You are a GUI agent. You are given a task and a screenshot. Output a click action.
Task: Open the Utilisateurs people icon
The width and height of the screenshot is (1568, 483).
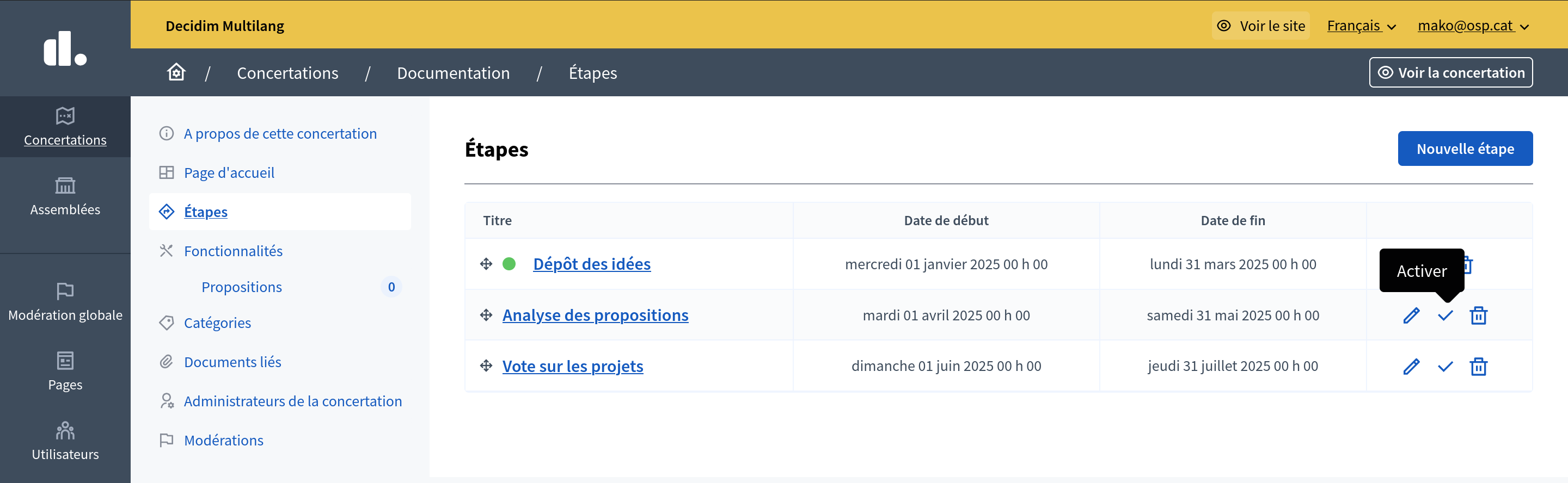65,430
